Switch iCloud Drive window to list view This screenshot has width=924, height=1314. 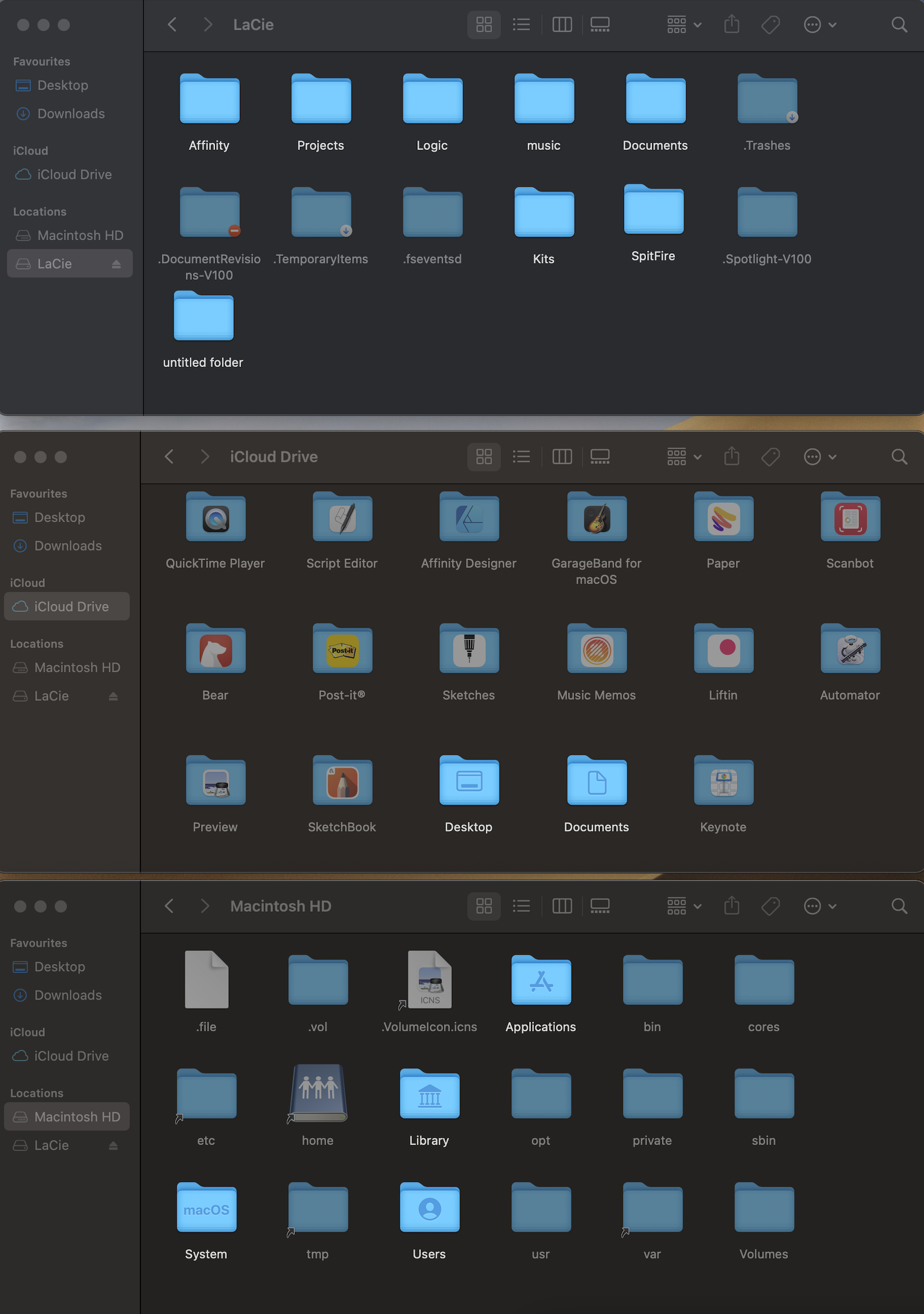(x=521, y=457)
